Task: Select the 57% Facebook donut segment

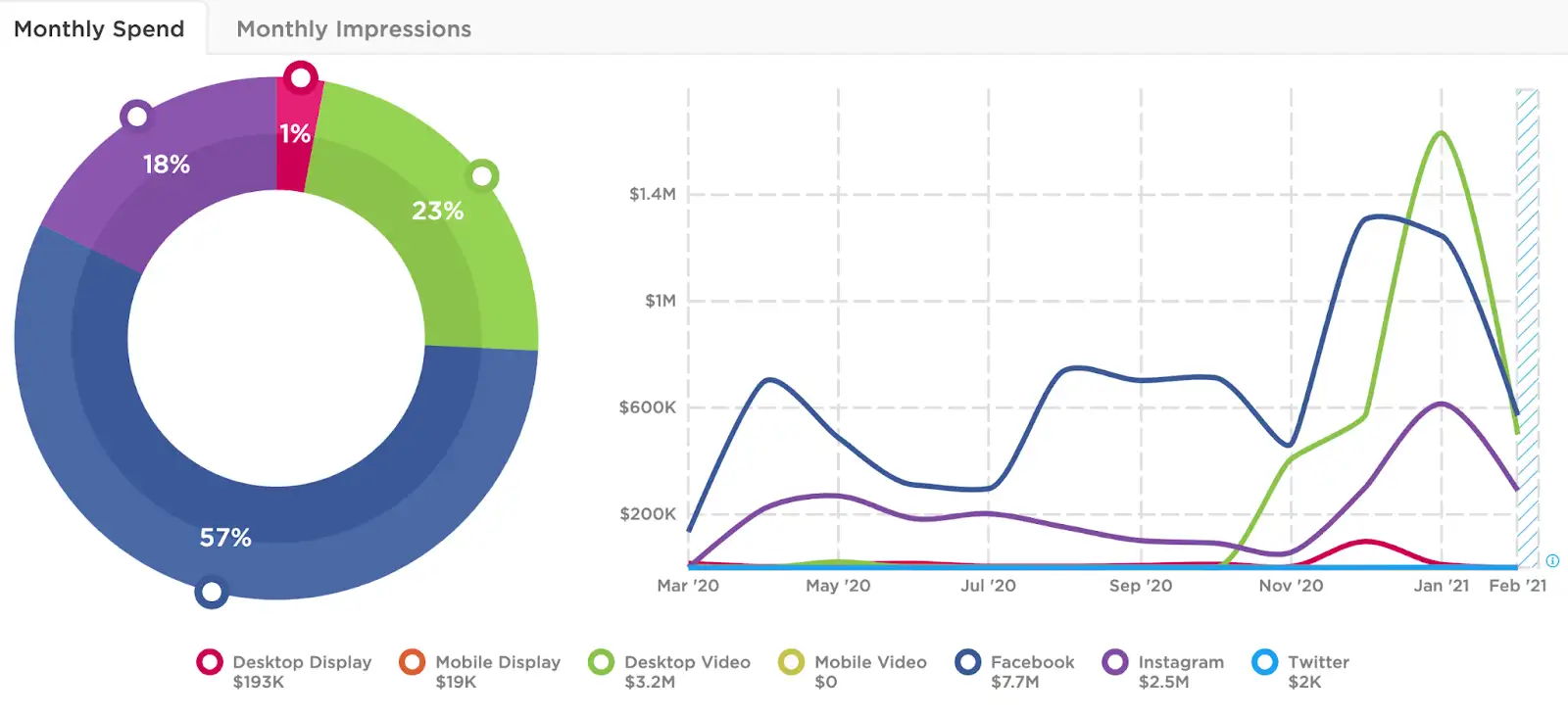Action: (225, 537)
